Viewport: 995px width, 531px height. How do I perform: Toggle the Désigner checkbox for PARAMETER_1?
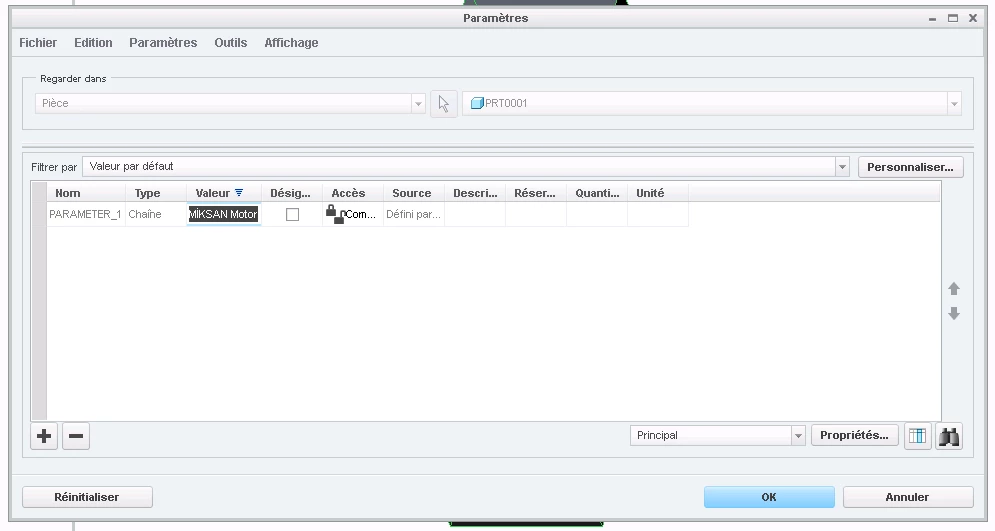point(292,214)
